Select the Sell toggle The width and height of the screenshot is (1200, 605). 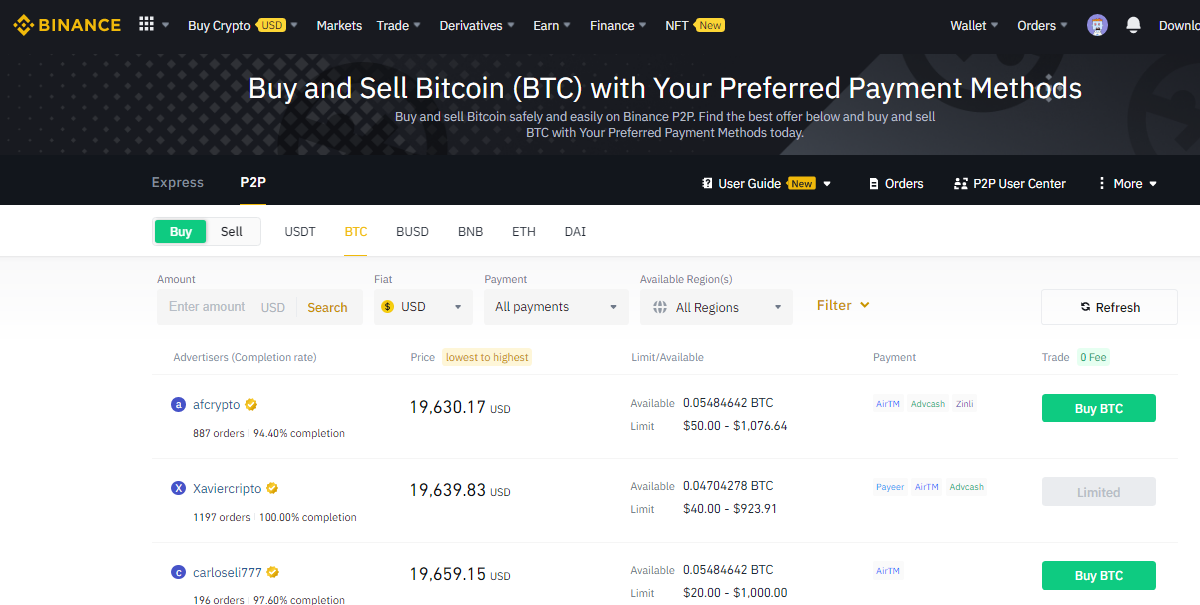(x=232, y=232)
